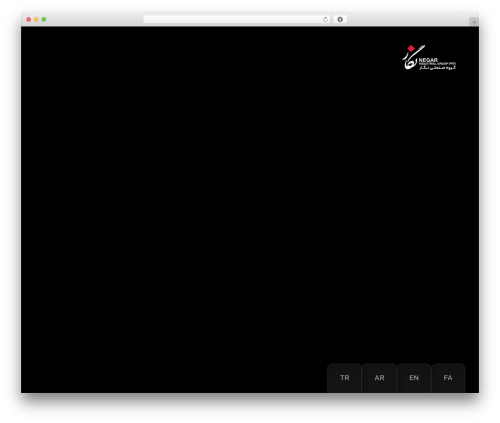The image size is (500, 423).
Task: Open a new tab with plus button
Action: point(474,22)
